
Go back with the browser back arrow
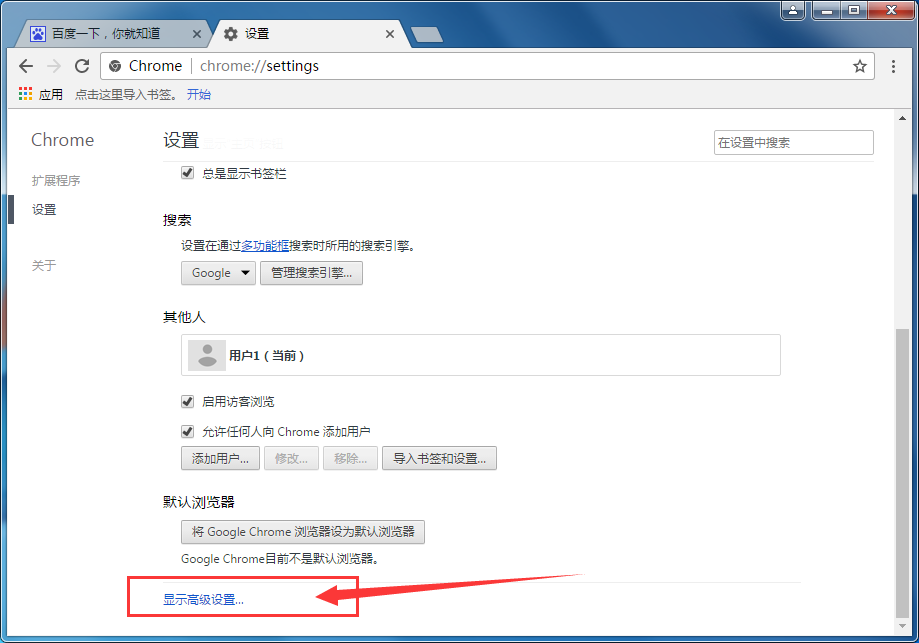(26, 66)
